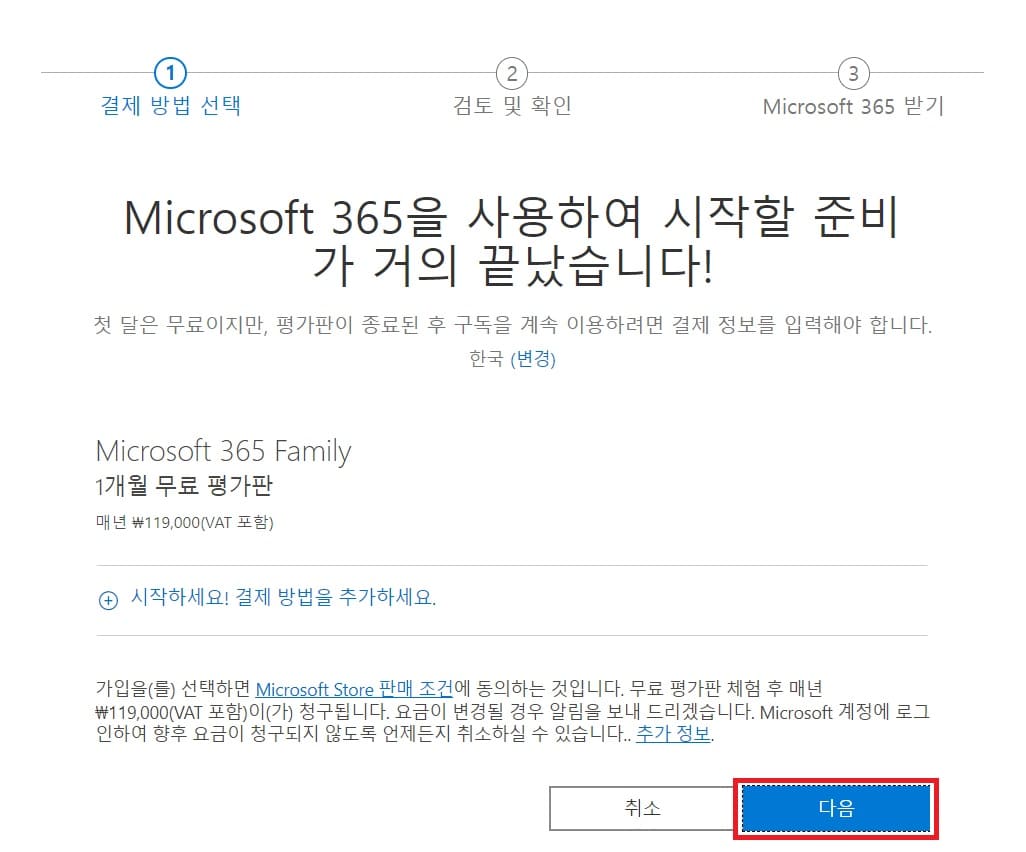Click the plus icon to add payment method
This screenshot has height=852, width=1026.
108,600
